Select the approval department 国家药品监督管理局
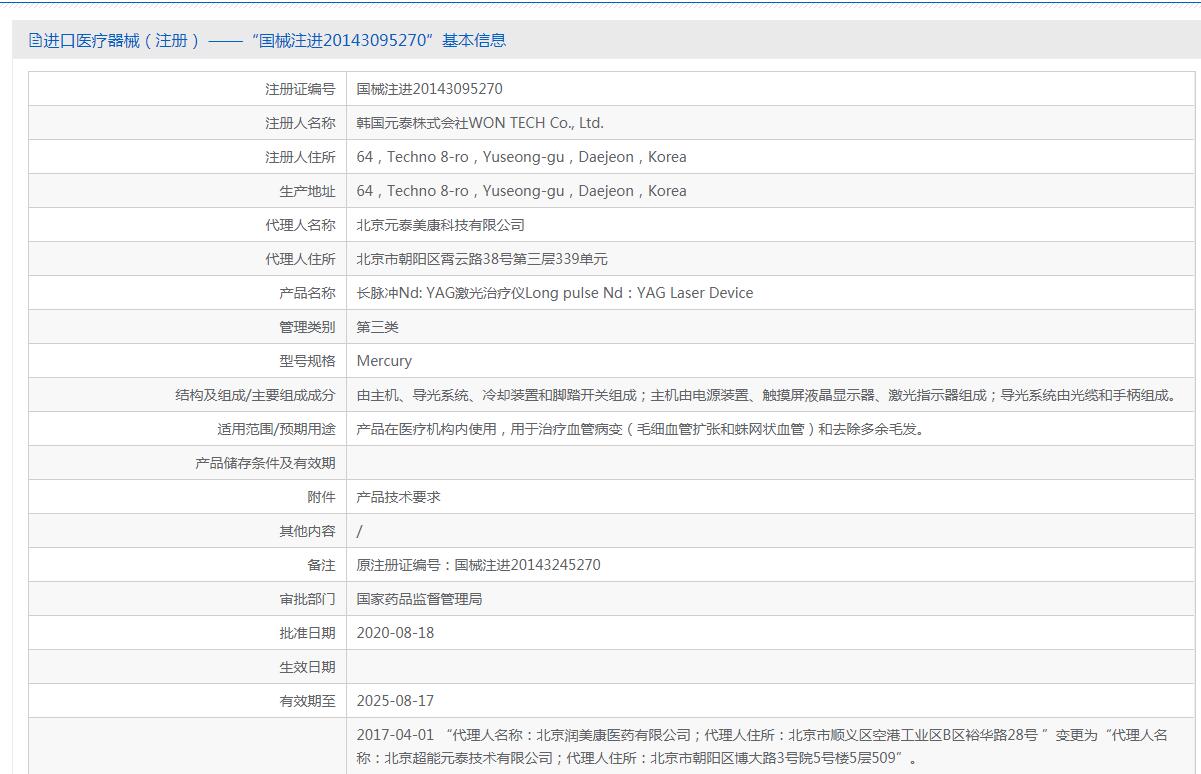 point(419,599)
